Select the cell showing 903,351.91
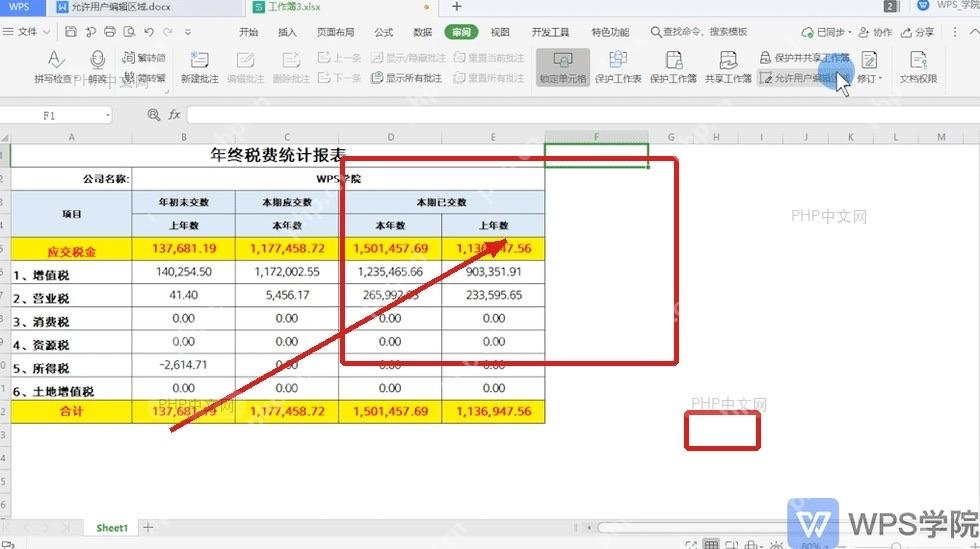The height and width of the screenshot is (549, 980). coord(493,272)
